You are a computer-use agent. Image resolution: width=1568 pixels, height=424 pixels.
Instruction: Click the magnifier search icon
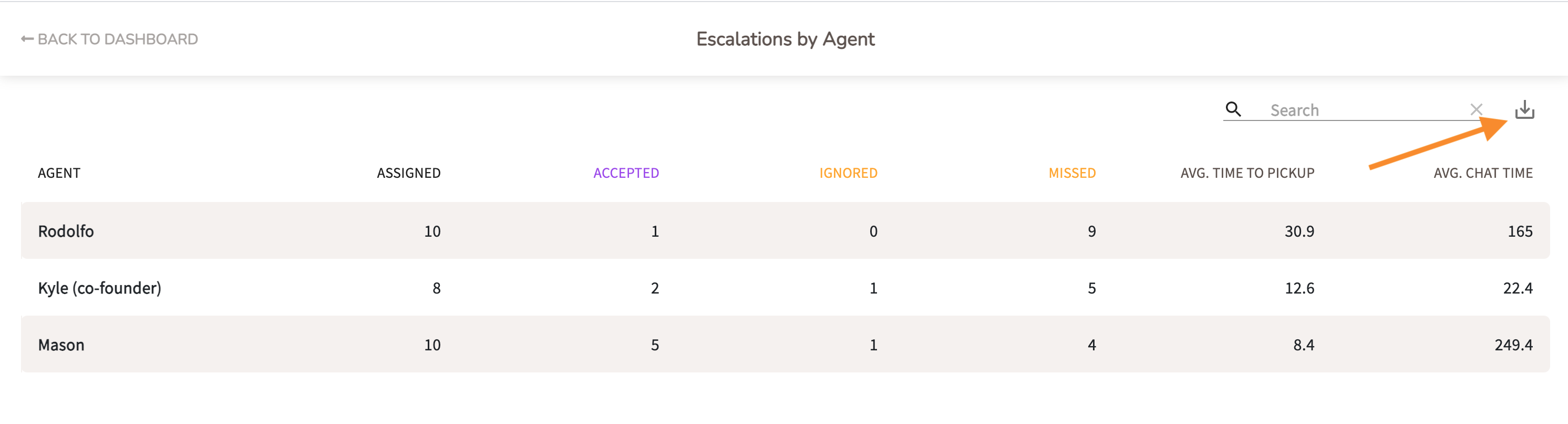point(1233,109)
